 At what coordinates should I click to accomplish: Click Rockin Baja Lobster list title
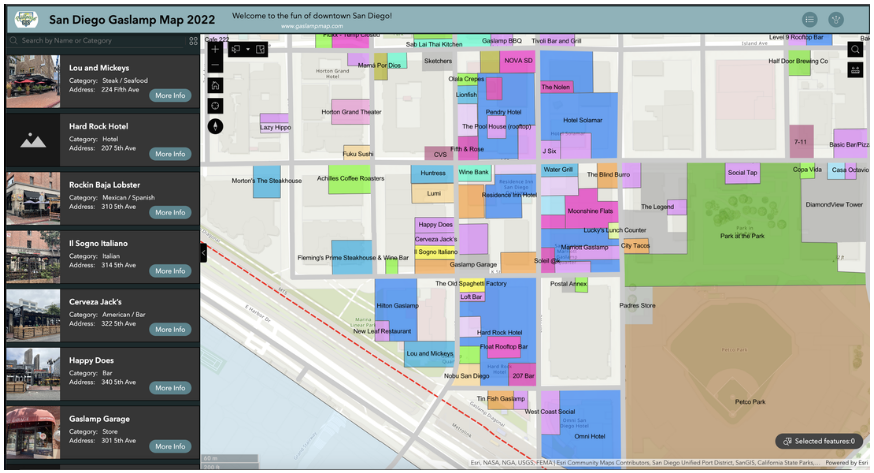tap(104, 185)
